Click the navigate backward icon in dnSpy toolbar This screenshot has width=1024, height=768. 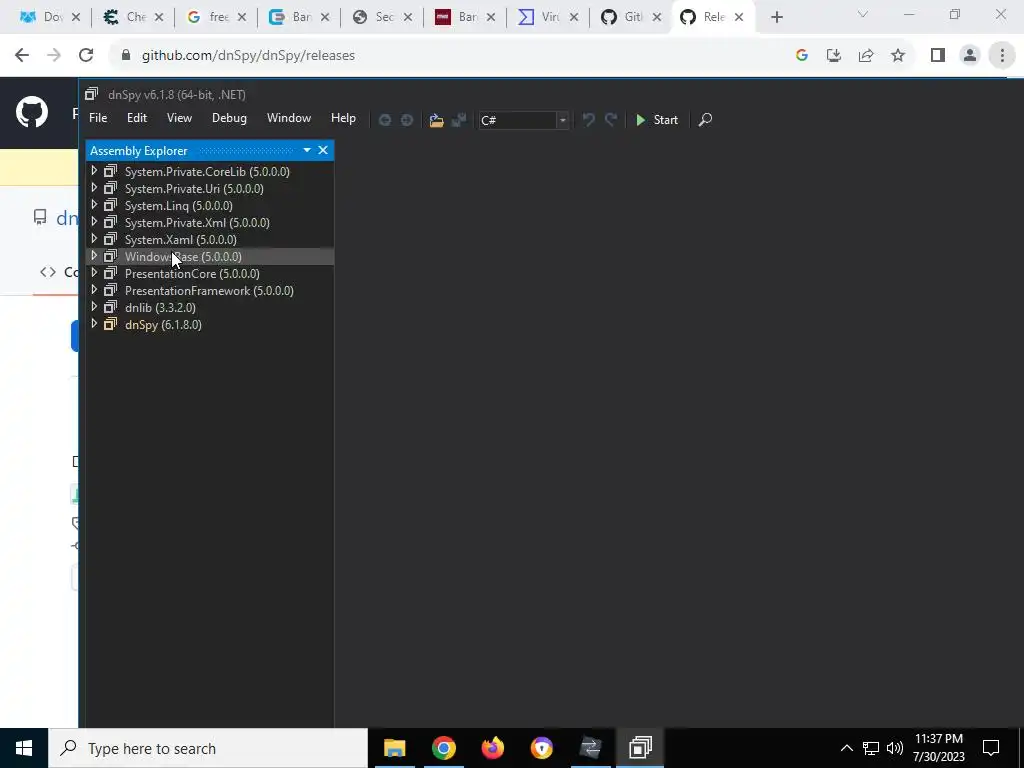(x=385, y=120)
